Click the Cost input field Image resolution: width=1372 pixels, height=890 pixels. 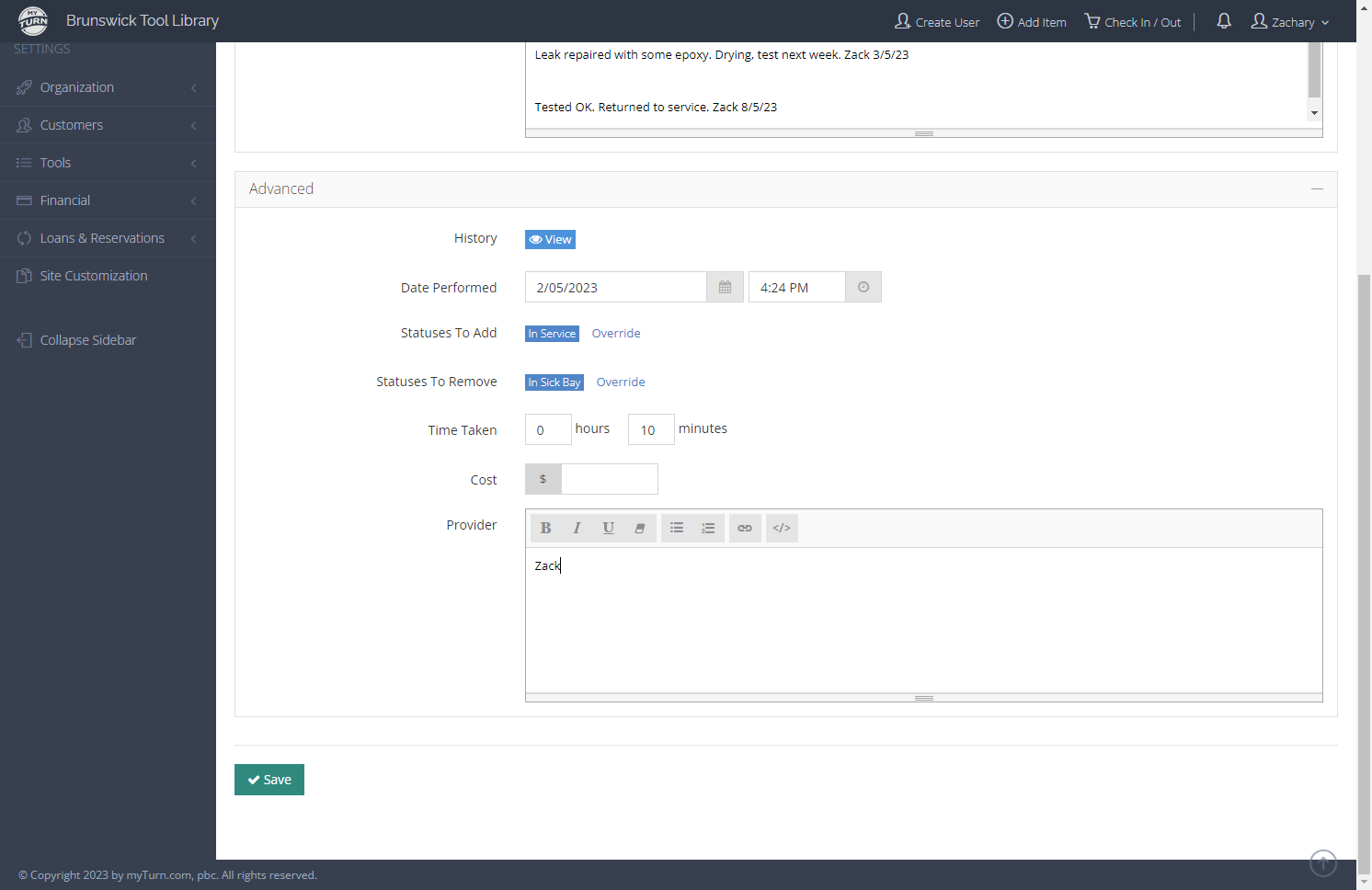coord(610,479)
